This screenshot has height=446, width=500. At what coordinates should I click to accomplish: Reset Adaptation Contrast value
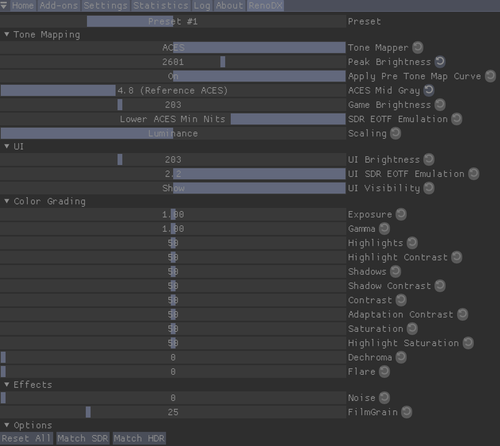(x=462, y=314)
